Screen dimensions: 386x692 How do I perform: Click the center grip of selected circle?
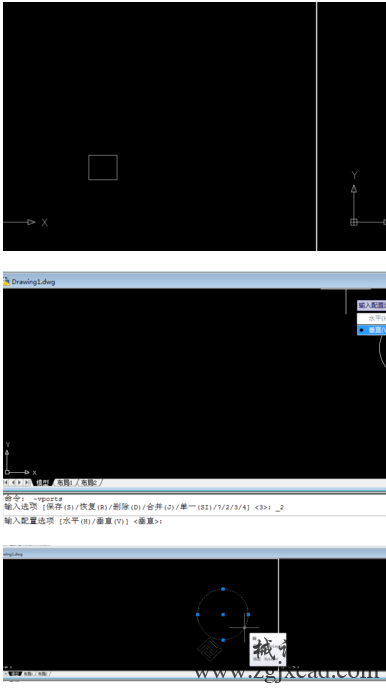tap(223, 614)
